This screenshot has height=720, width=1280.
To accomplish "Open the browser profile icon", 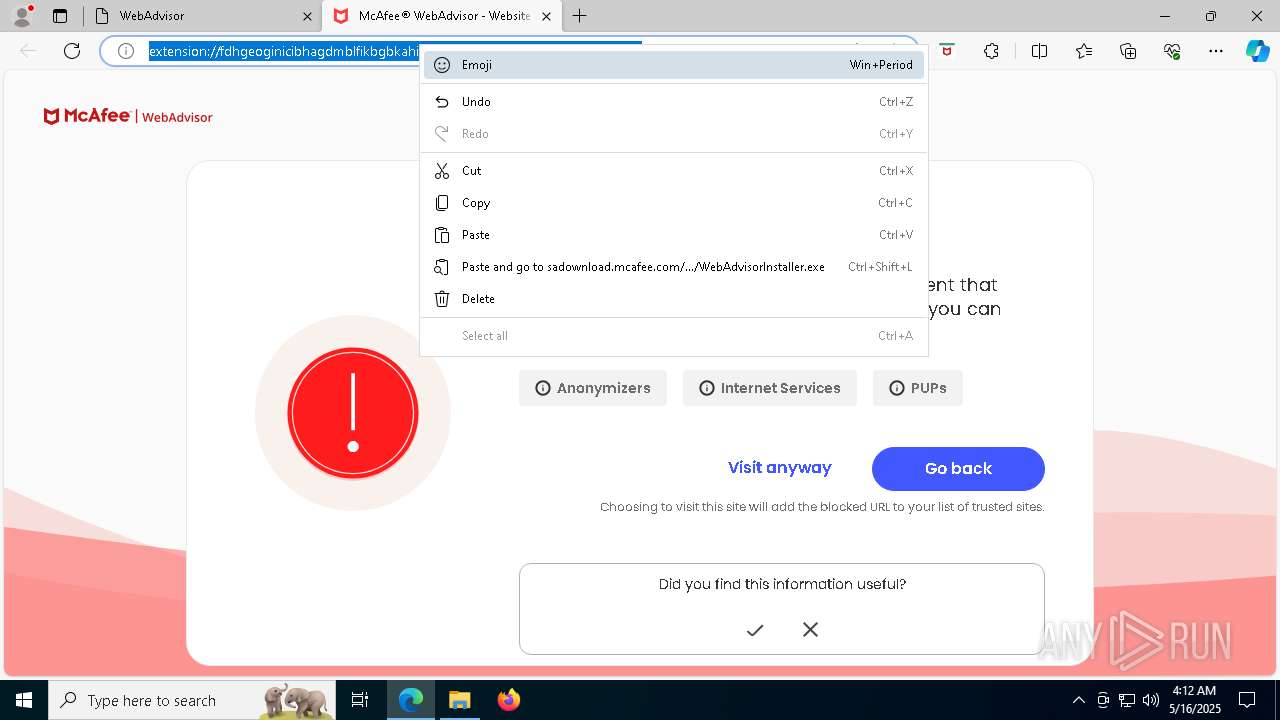I will click(21, 16).
